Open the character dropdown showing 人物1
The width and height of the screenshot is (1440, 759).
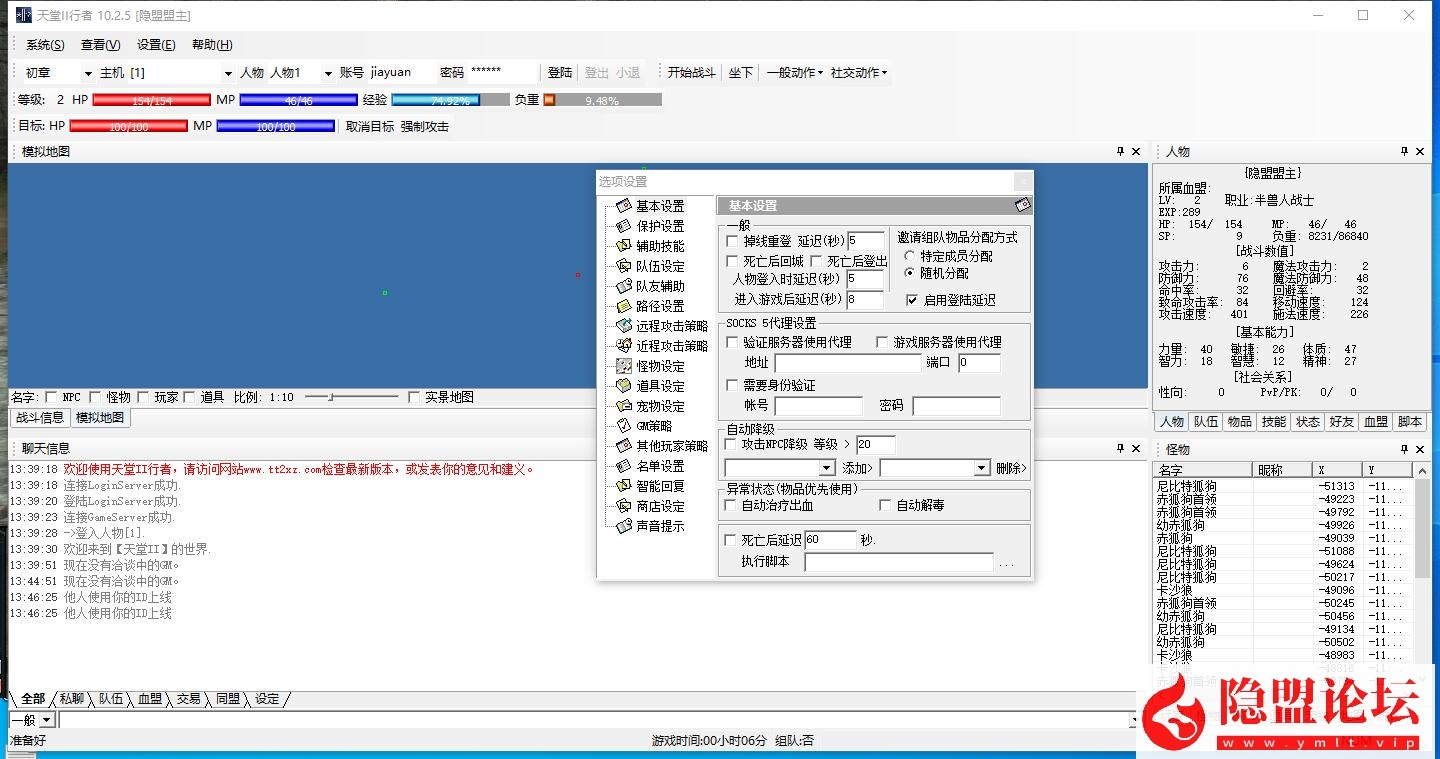(328, 71)
